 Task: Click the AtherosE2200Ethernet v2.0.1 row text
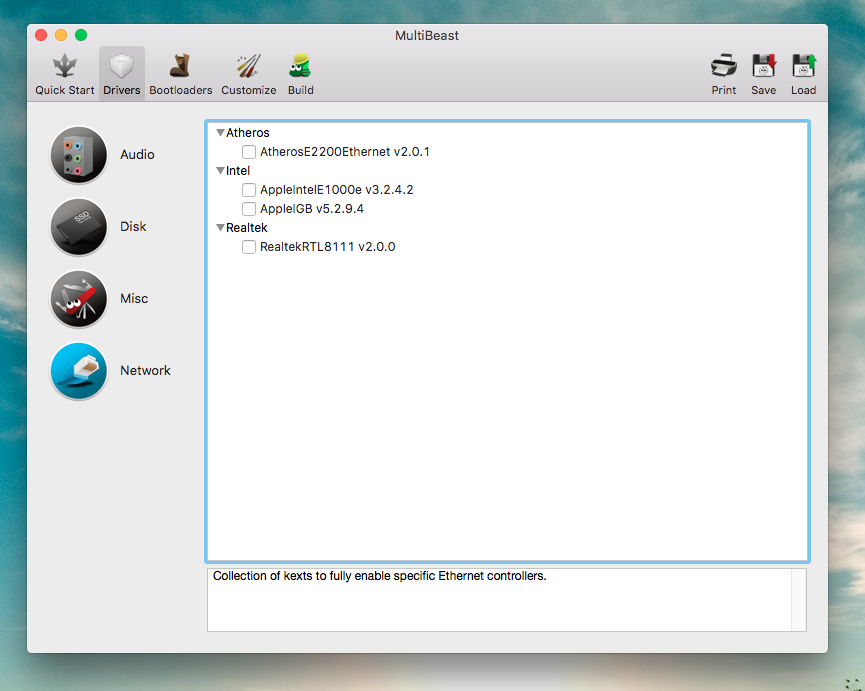[x=345, y=152]
